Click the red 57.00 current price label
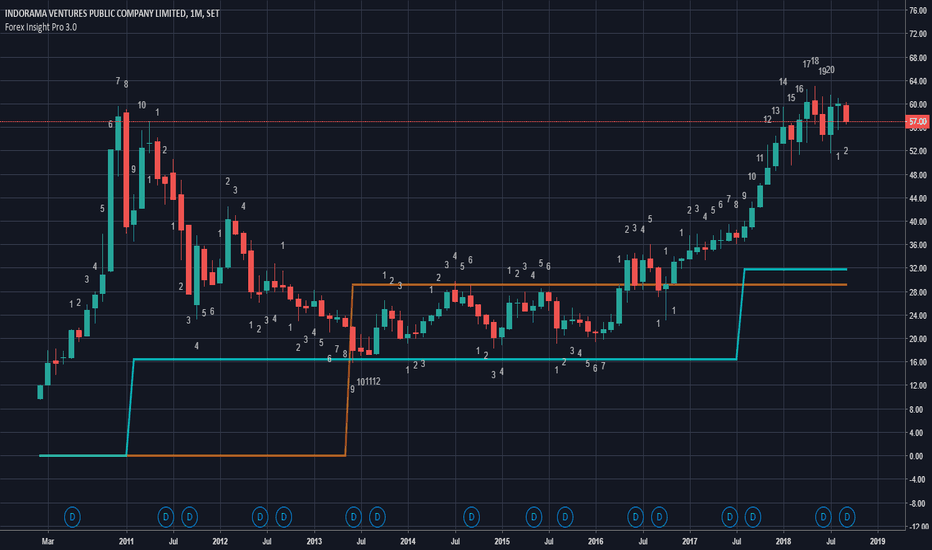The width and height of the screenshot is (932, 550). [x=917, y=121]
